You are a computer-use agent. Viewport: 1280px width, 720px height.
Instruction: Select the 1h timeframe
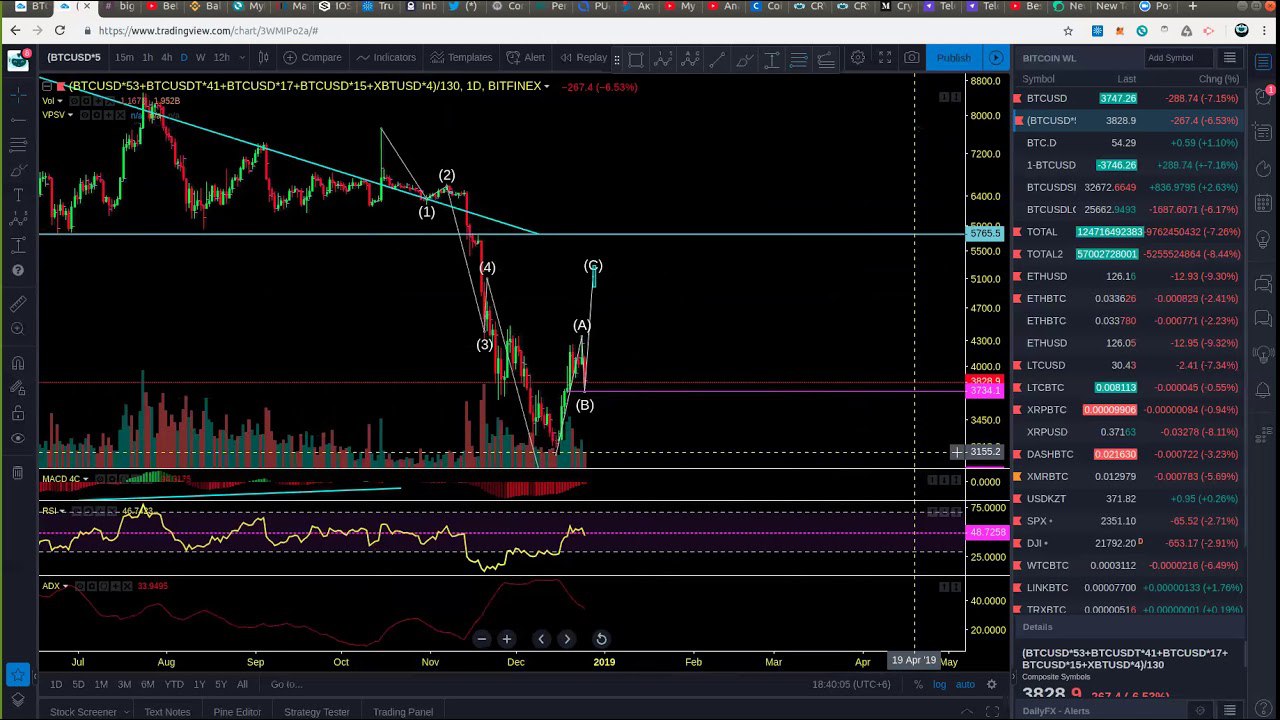coord(147,58)
